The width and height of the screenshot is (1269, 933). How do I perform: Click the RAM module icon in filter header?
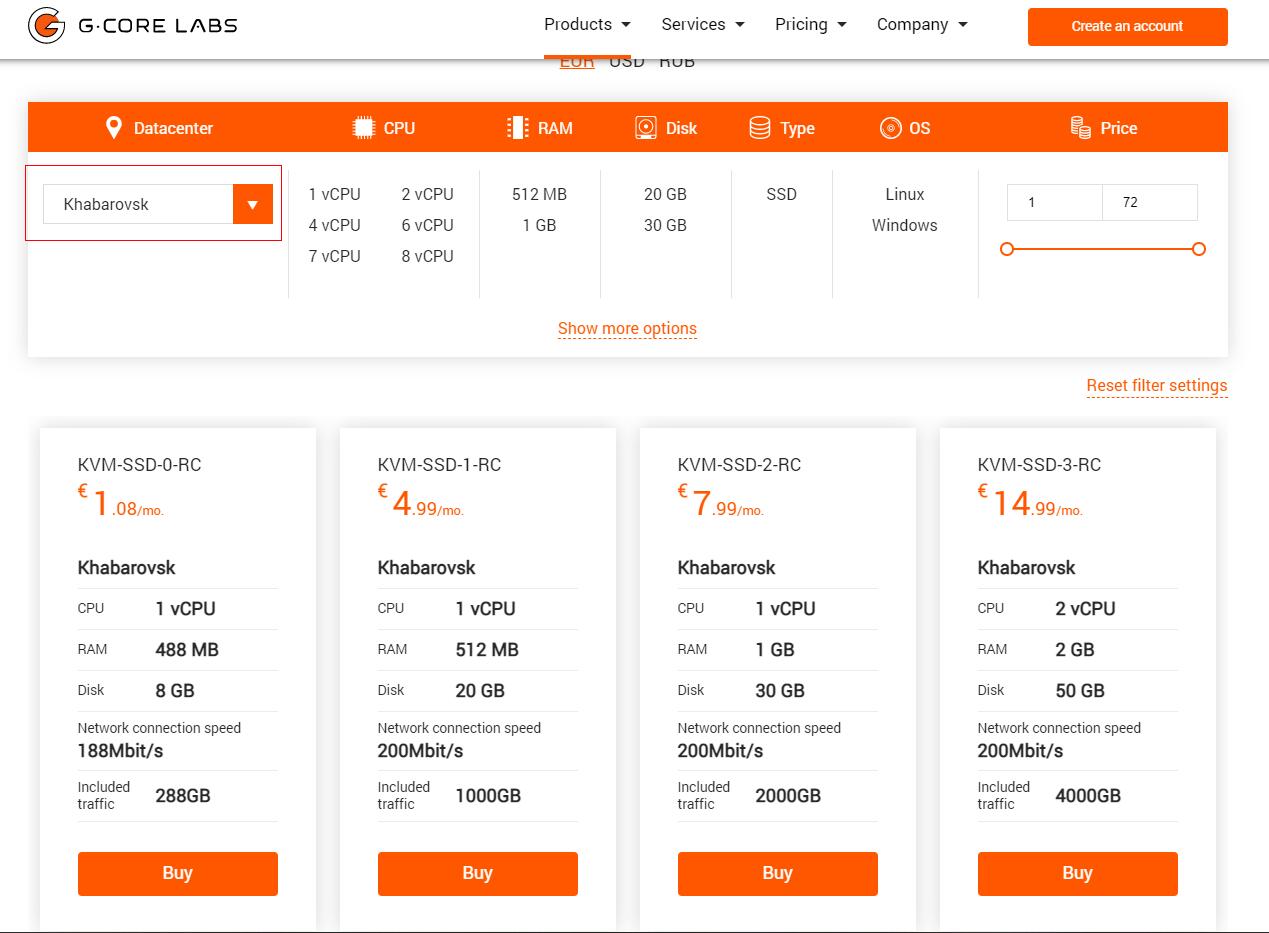coord(517,128)
